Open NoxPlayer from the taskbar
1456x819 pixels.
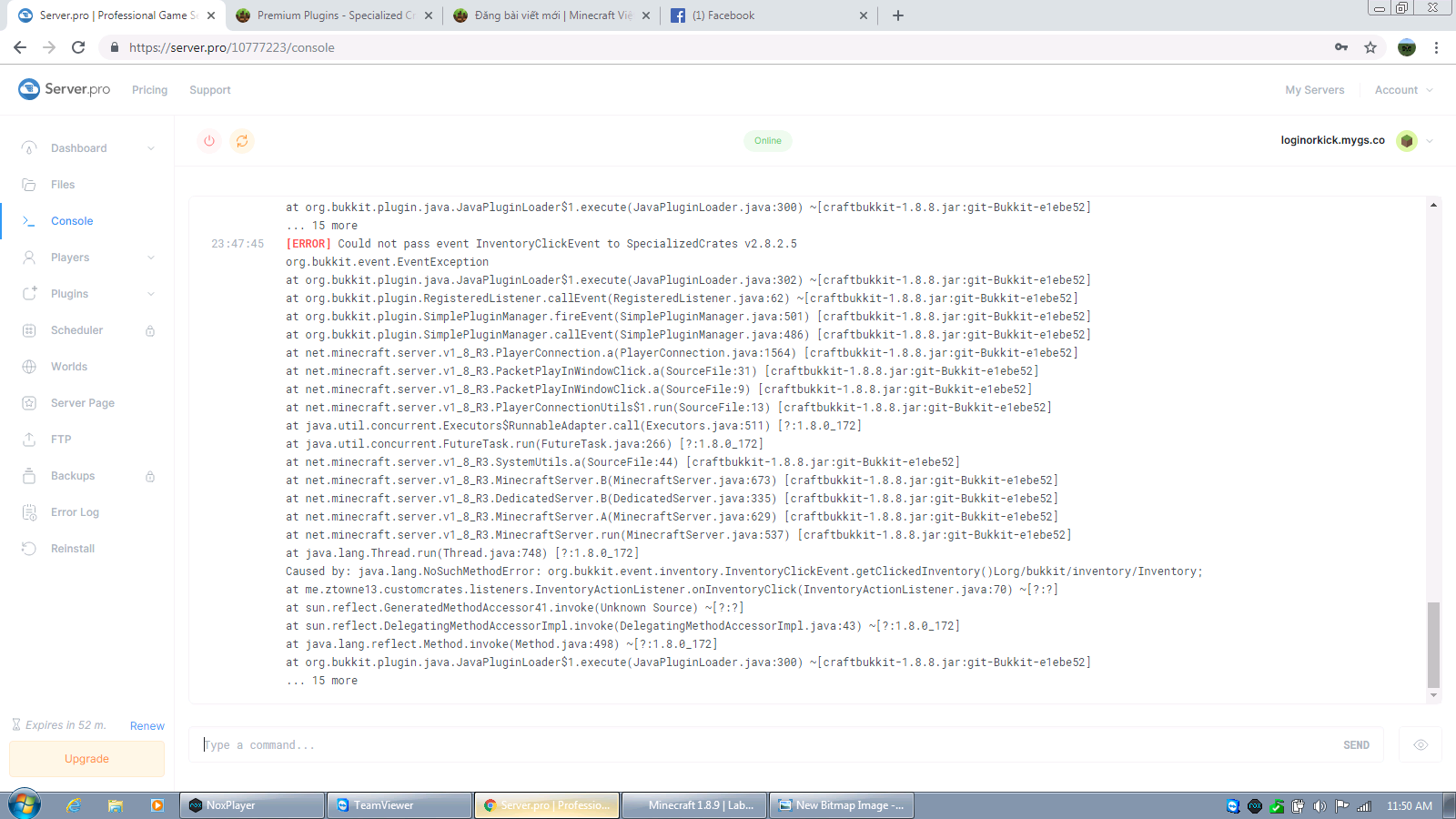pos(254,805)
